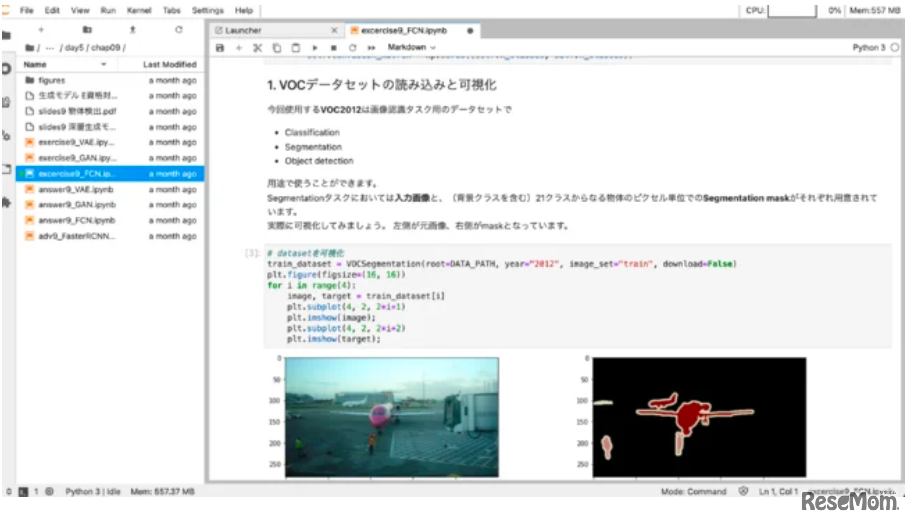The height and width of the screenshot is (524, 912).
Task: Click the Python 3 kernel name button
Action: (x=868, y=47)
